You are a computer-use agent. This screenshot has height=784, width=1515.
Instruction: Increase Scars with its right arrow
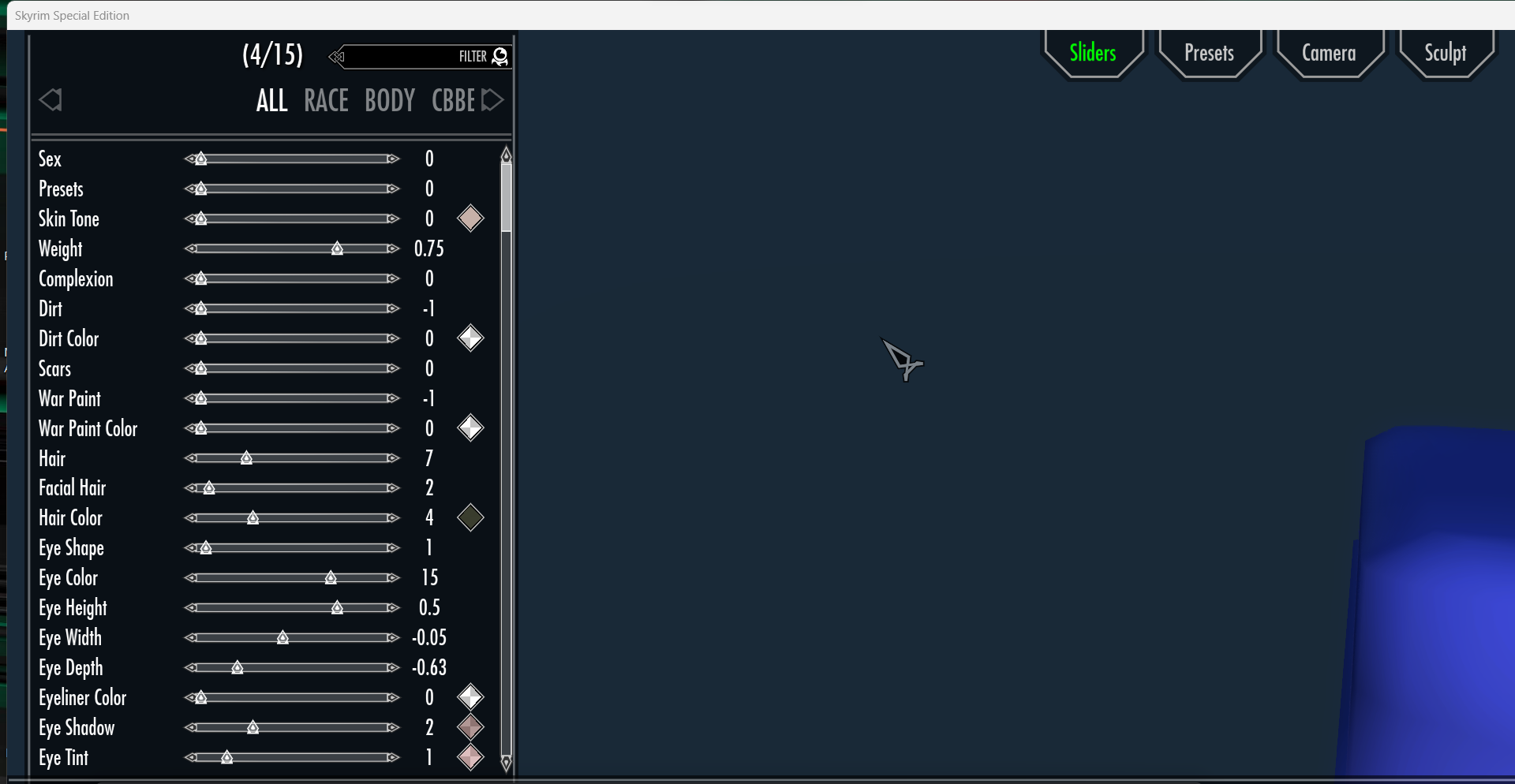393,369
